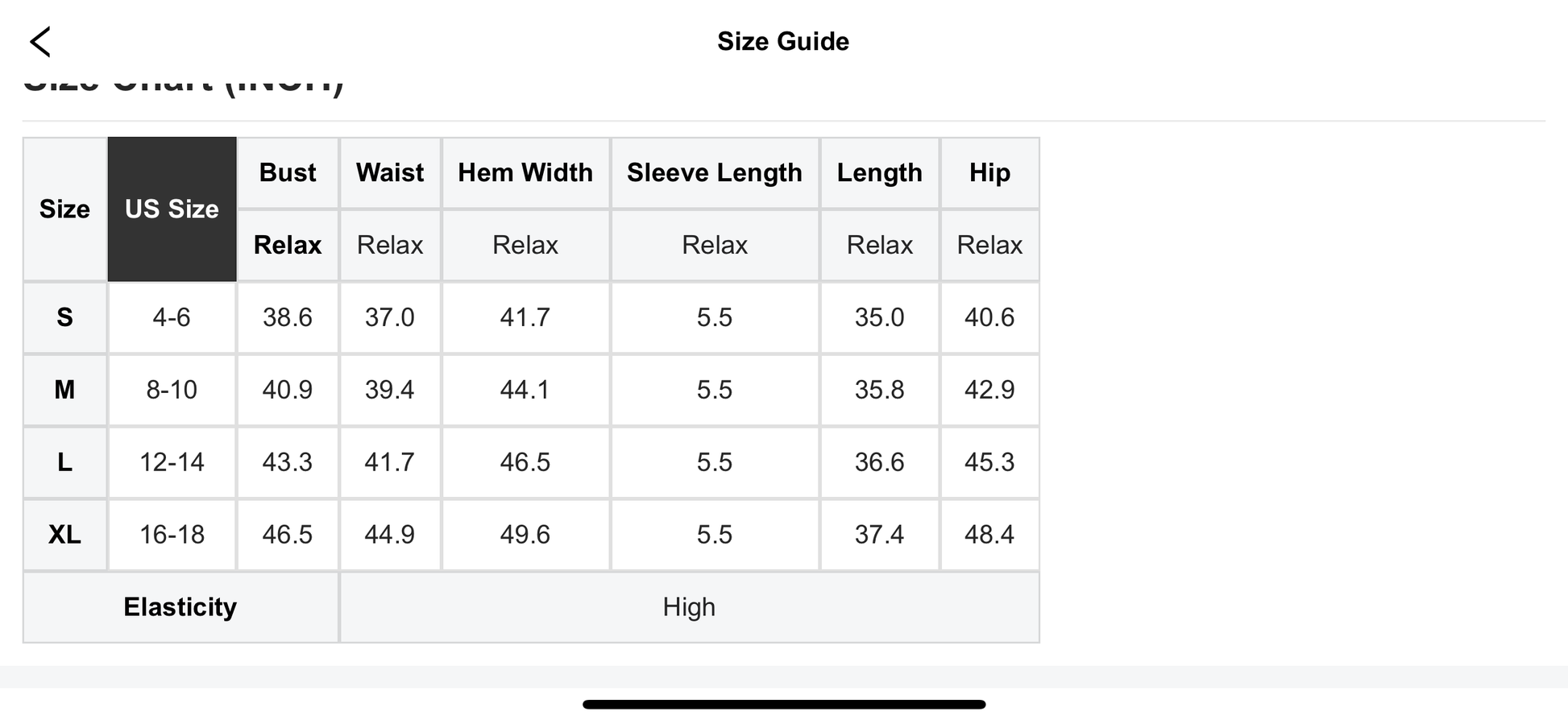Select the Bust column header

tap(288, 173)
